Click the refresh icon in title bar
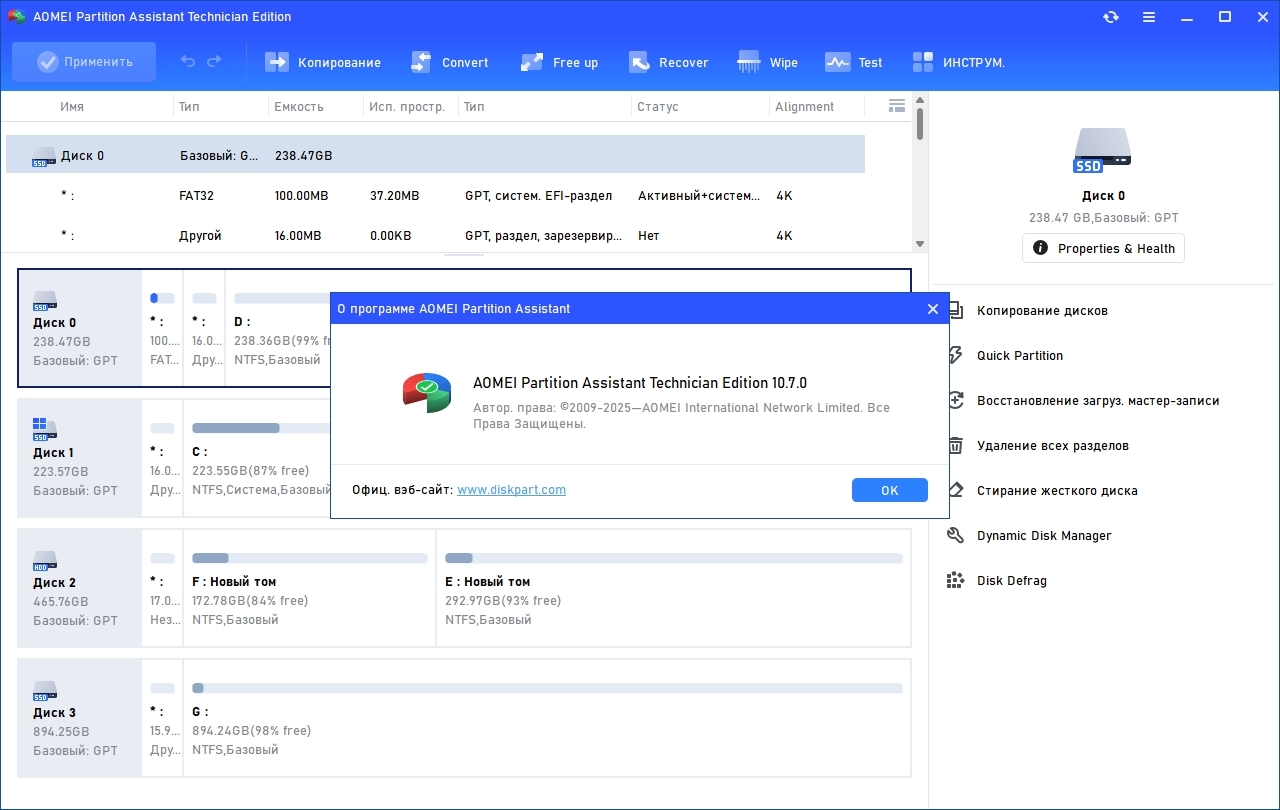 click(1111, 17)
